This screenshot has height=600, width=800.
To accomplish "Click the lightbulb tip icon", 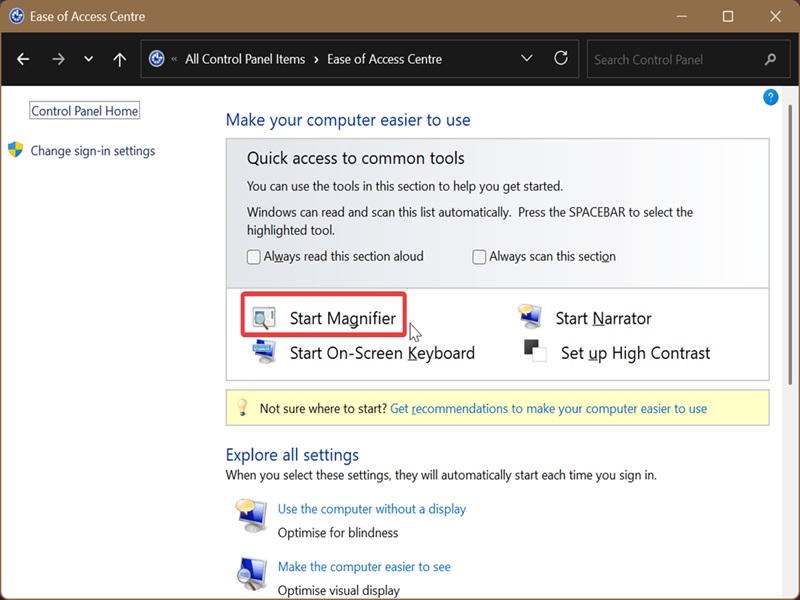I will click(242, 407).
